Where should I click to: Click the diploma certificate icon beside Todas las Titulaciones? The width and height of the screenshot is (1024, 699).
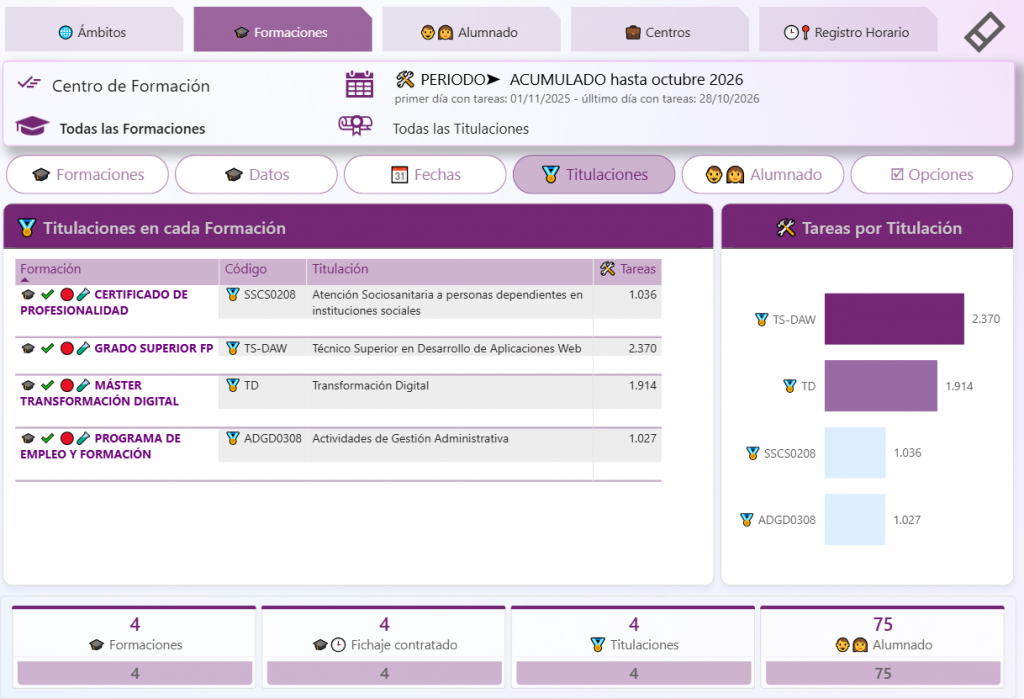[355, 125]
